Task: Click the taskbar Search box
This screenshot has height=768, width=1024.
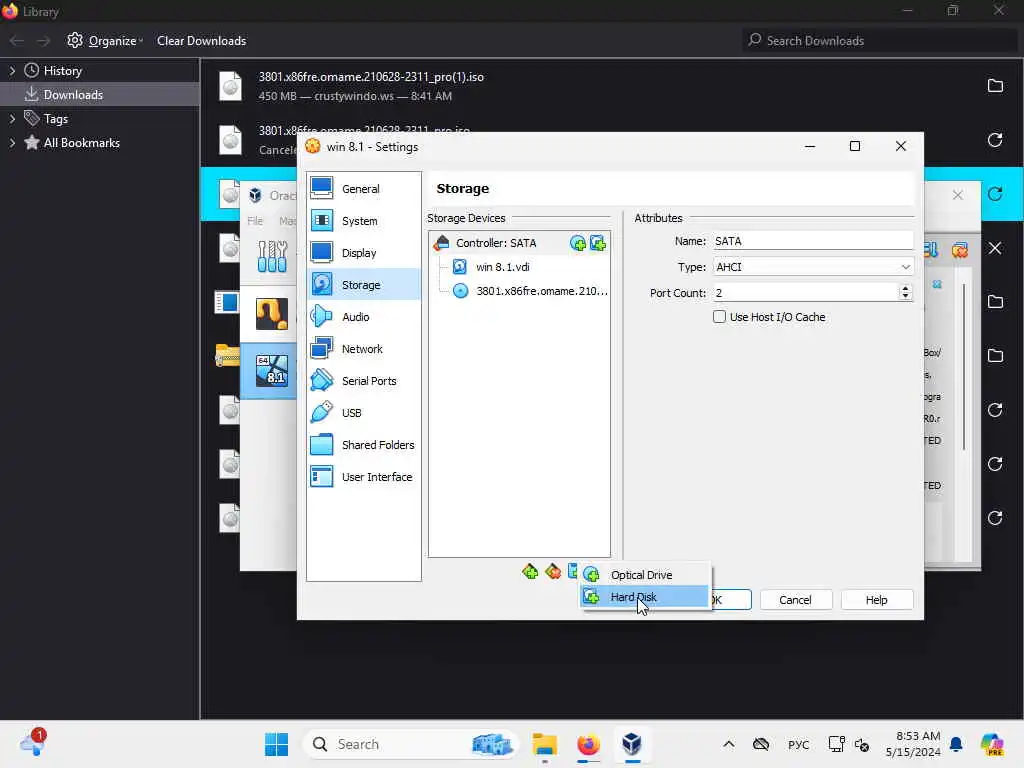Action: (x=411, y=744)
